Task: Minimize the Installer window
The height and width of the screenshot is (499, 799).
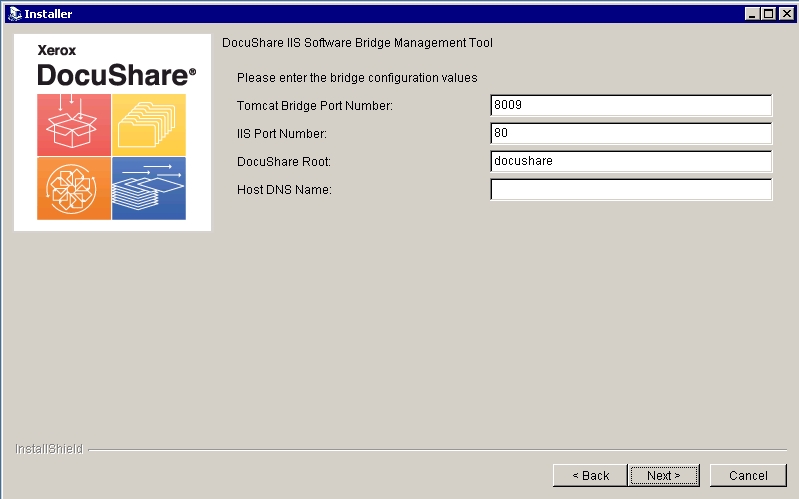Action: click(x=752, y=14)
